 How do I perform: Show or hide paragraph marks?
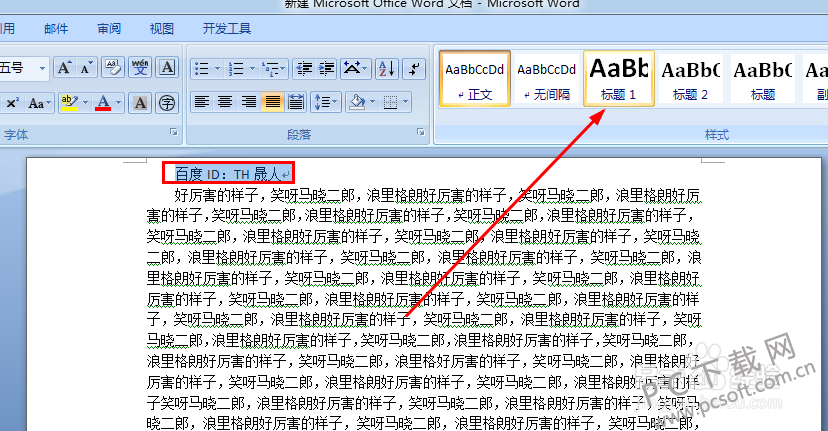414,68
